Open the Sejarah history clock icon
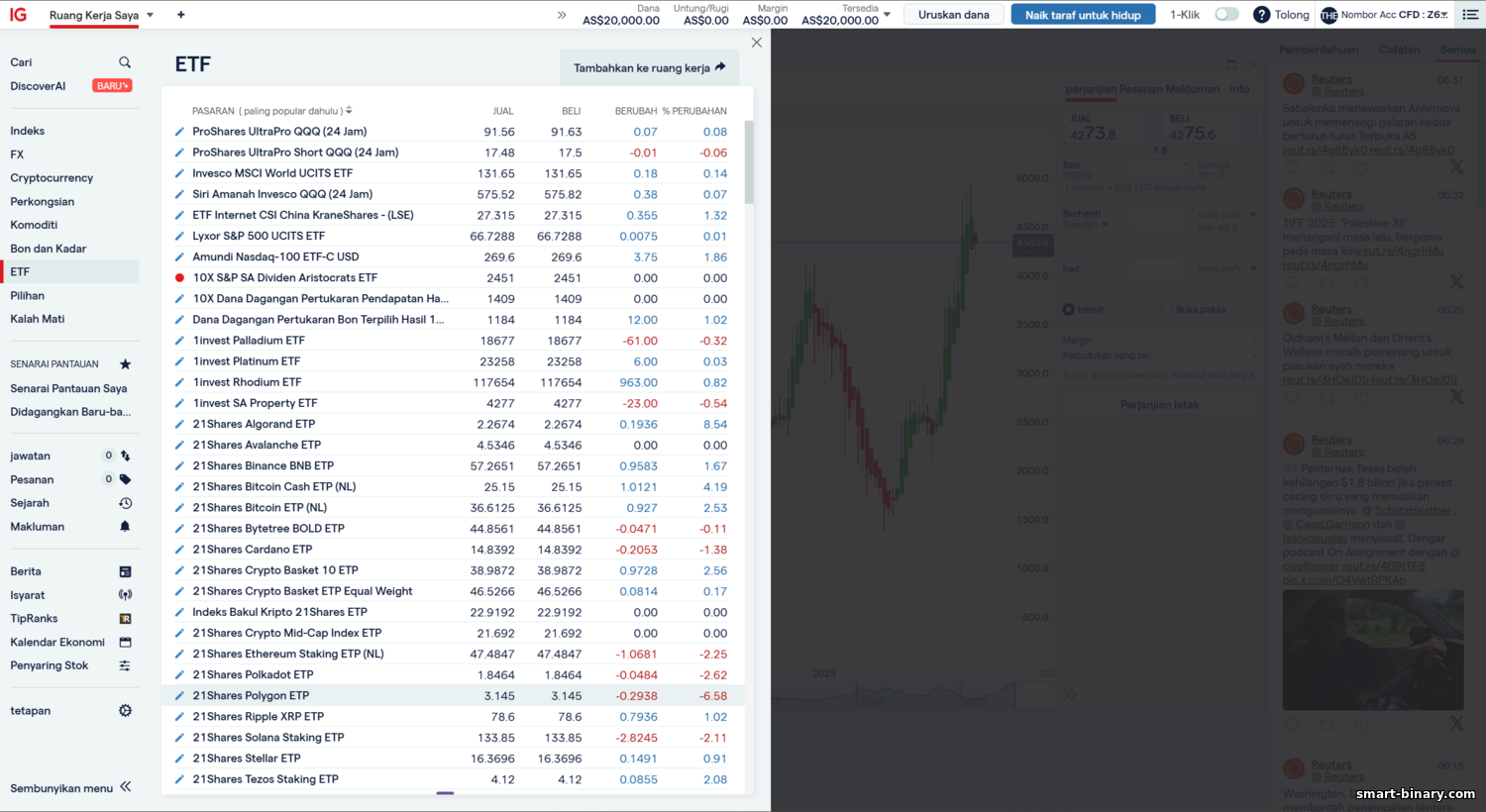The width and height of the screenshot is (1486, 812). tap(125, 503)
